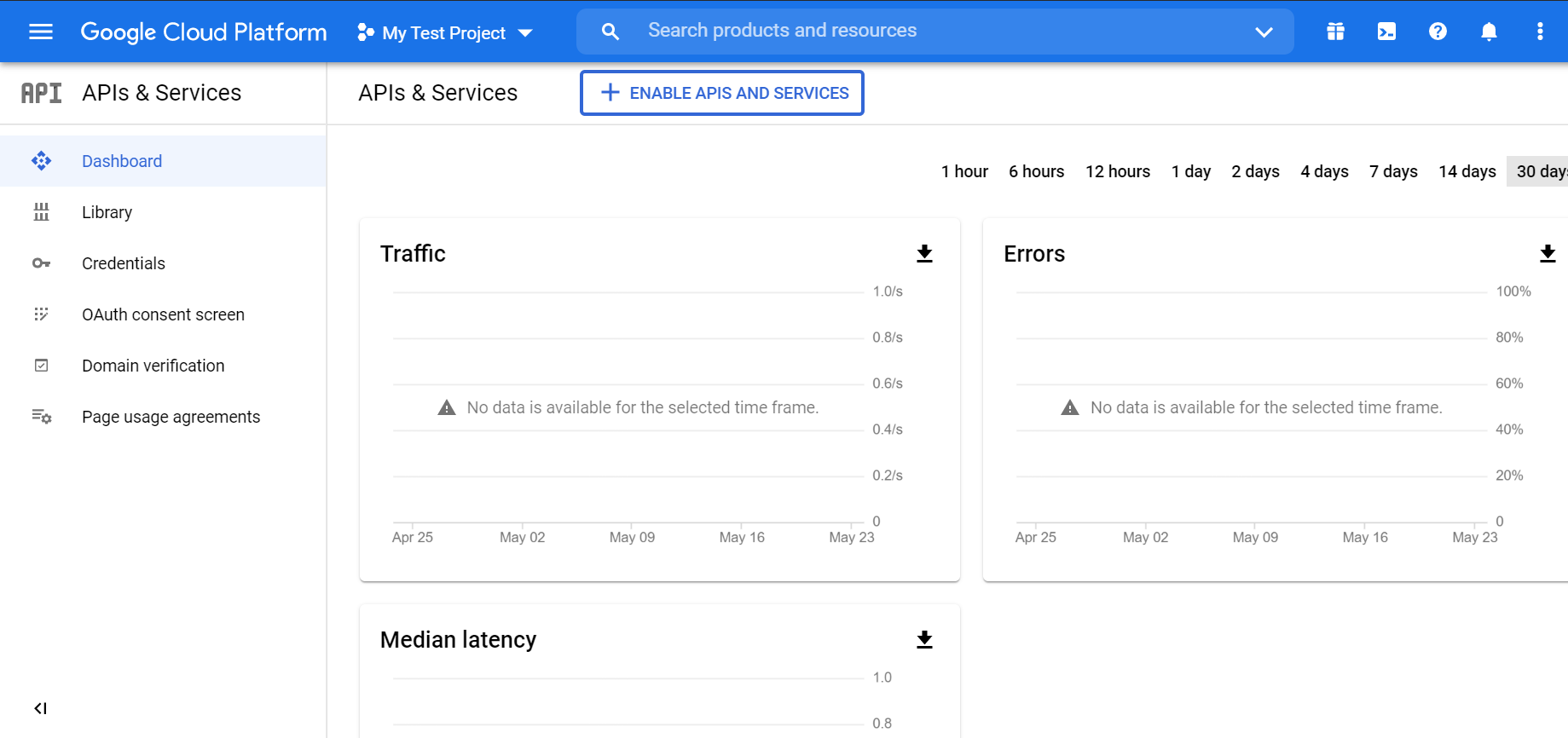Click the APIs & Services page heading
The width and height of the screenshot is (1568, 738).
click(x=438, y=93)
